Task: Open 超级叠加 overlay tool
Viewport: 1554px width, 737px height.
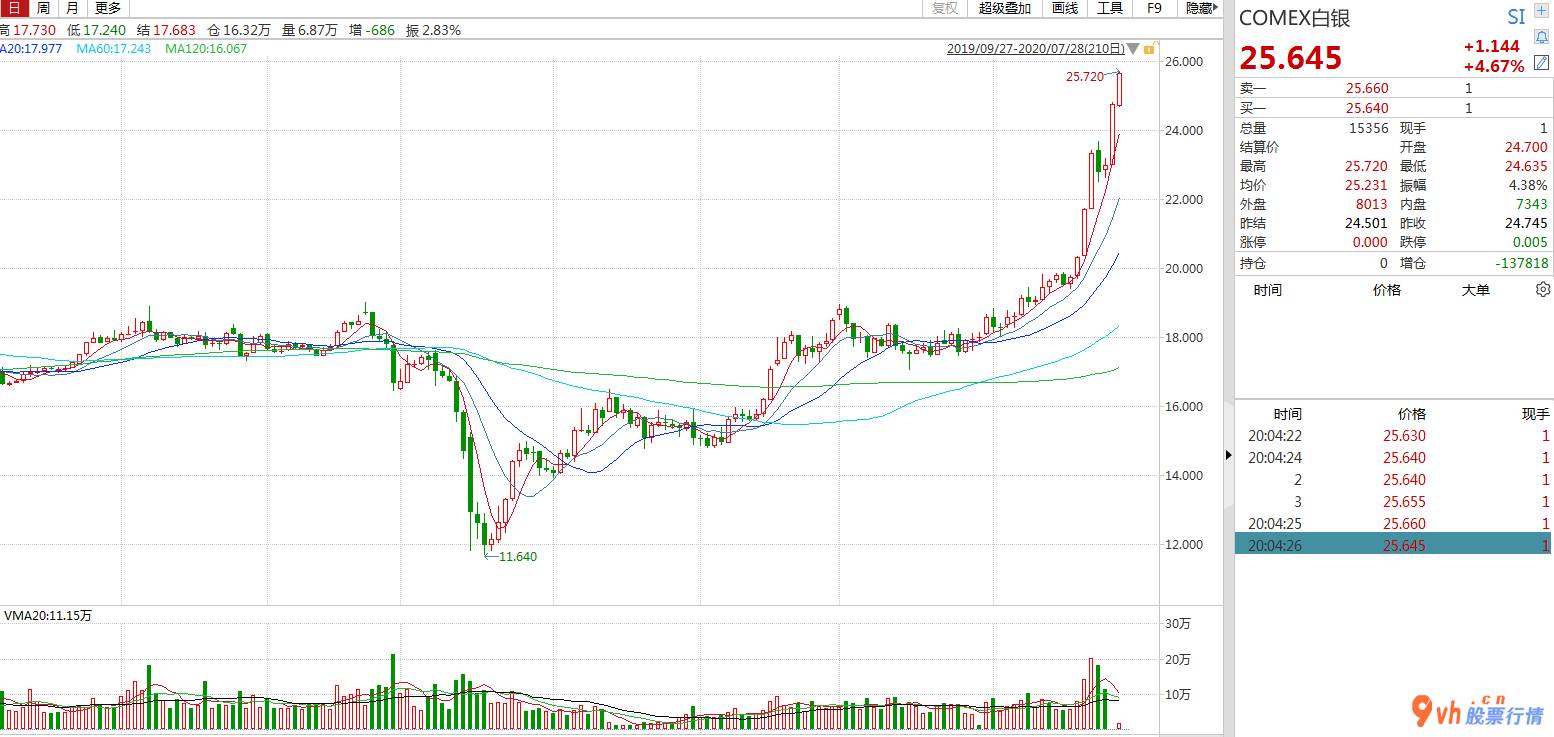Action: pos(1005,8)
